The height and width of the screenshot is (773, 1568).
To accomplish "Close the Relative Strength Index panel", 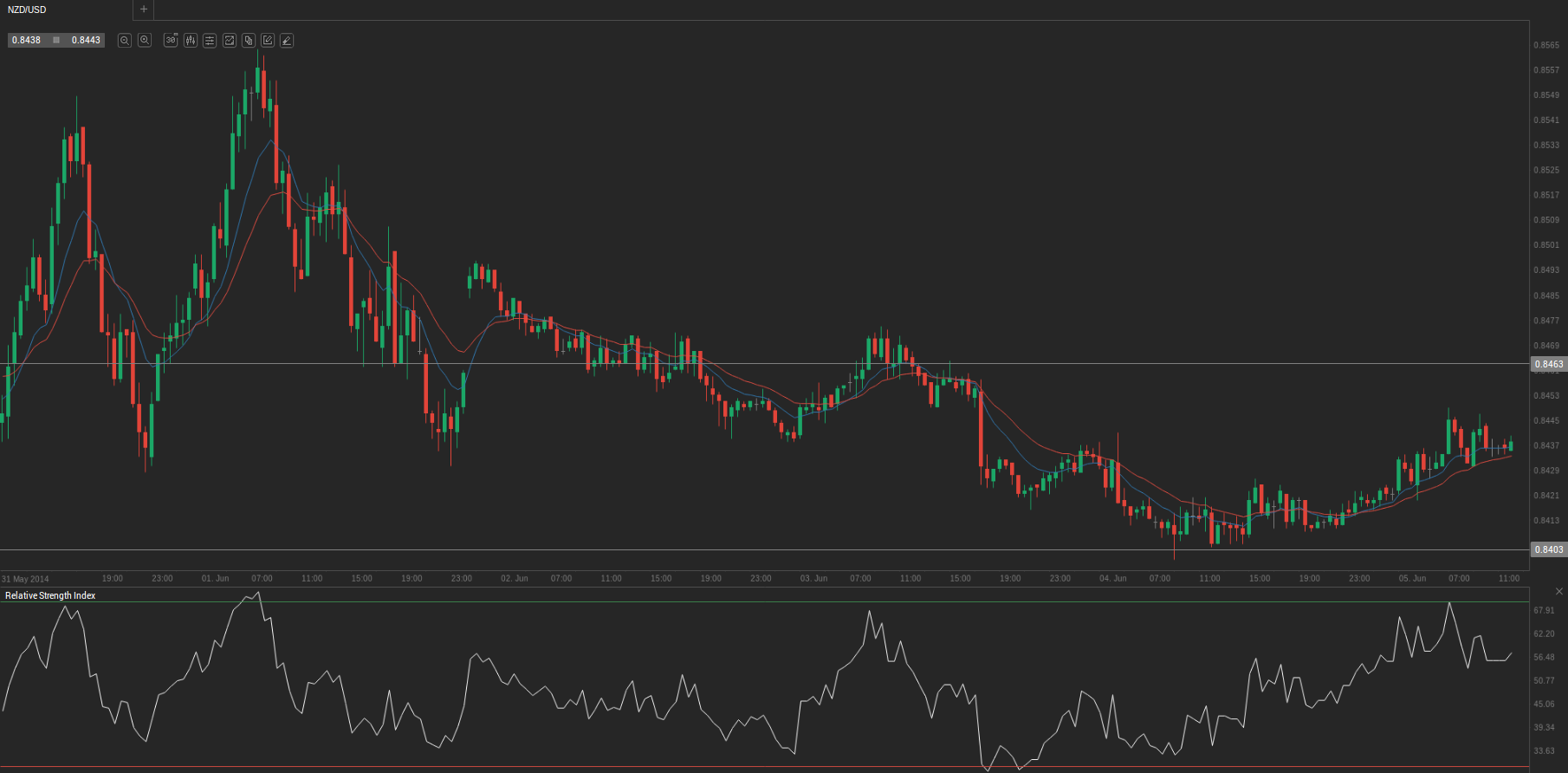I will click(x=1559, y=591).
